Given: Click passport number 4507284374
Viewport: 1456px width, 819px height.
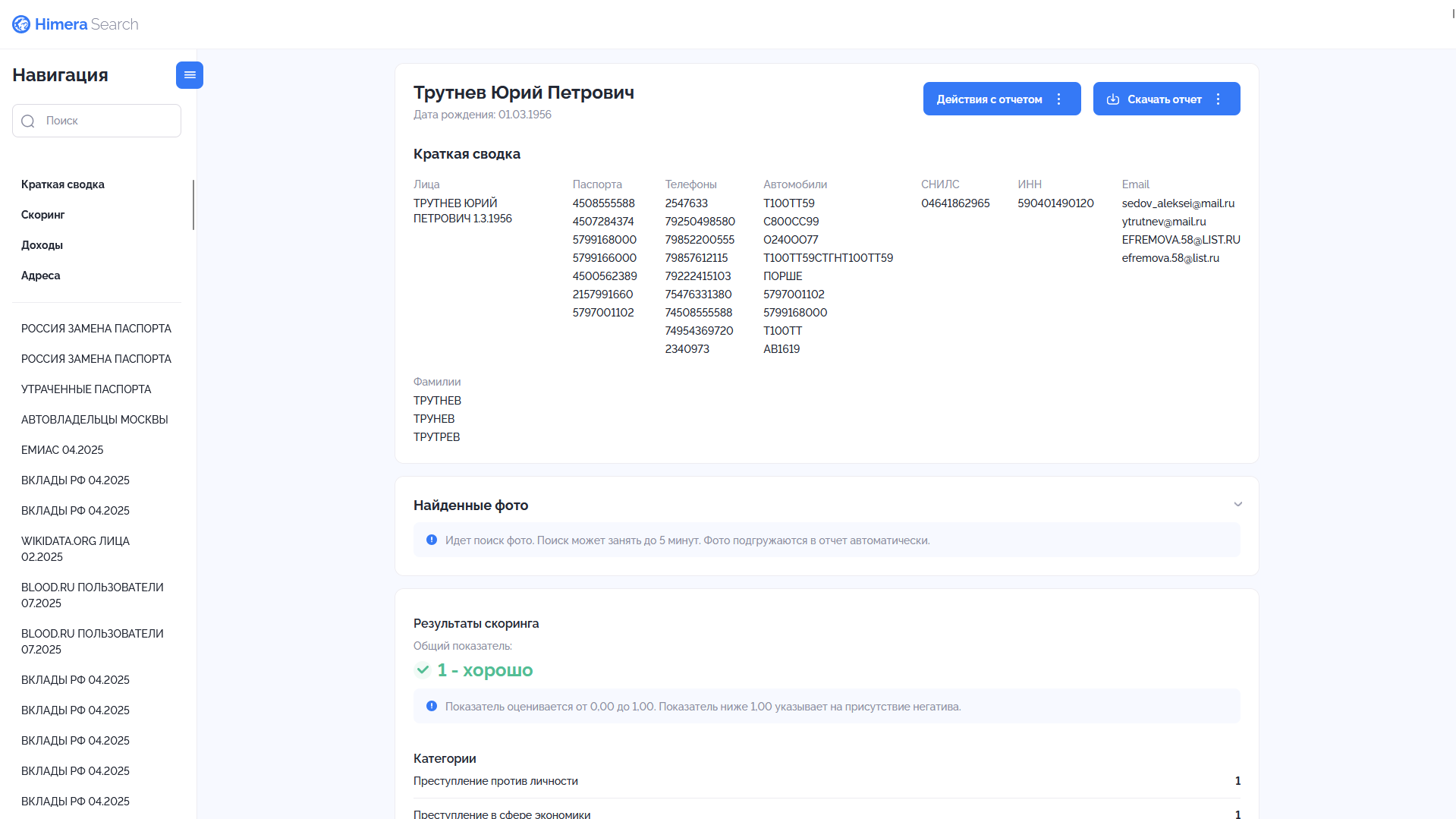Looking at the screenshot, I should 603,222.
